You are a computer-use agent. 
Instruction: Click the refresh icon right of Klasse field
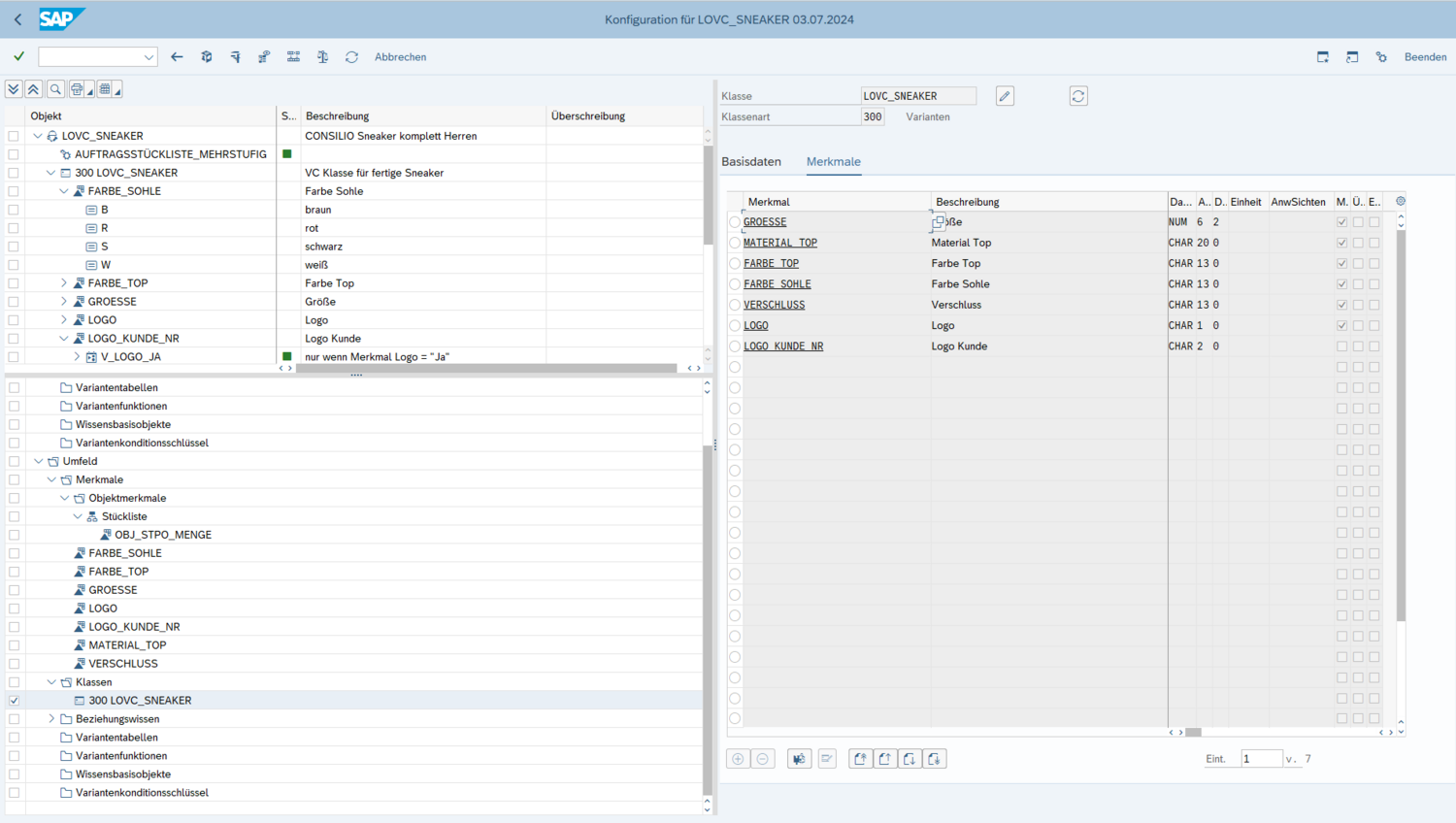(1078, 96)
